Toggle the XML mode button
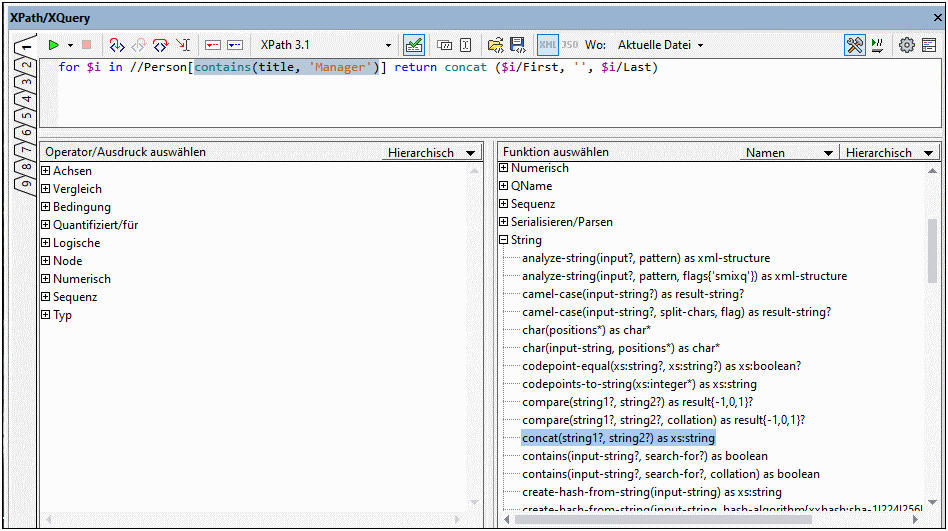Image resolution: width=948 pixels, height=531 pixels. click(548, 45)
